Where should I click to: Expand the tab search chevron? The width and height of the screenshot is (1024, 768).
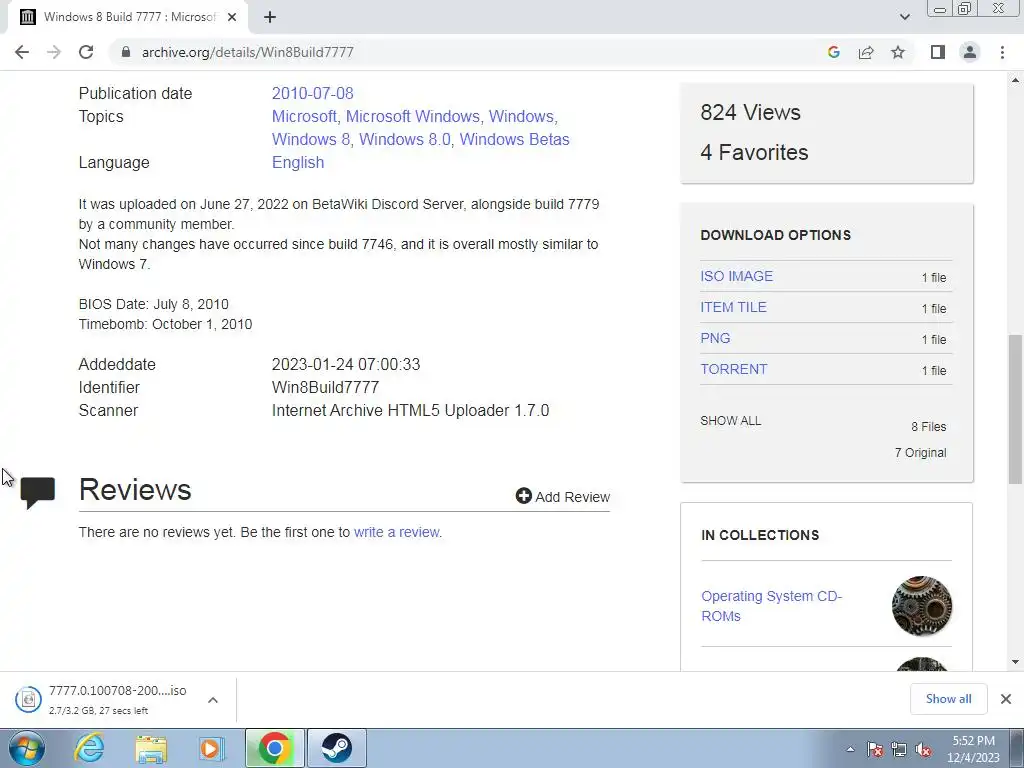click(904, 17)
